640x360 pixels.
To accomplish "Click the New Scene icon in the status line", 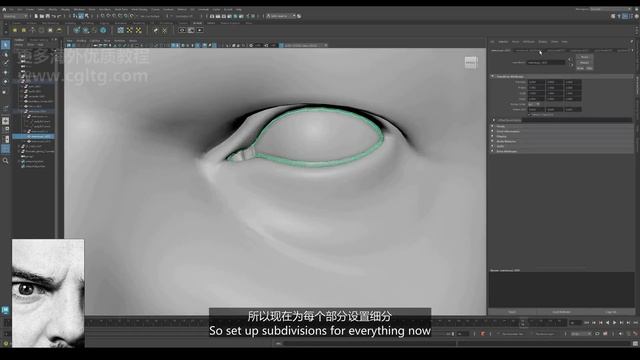I will click(36, 16).
